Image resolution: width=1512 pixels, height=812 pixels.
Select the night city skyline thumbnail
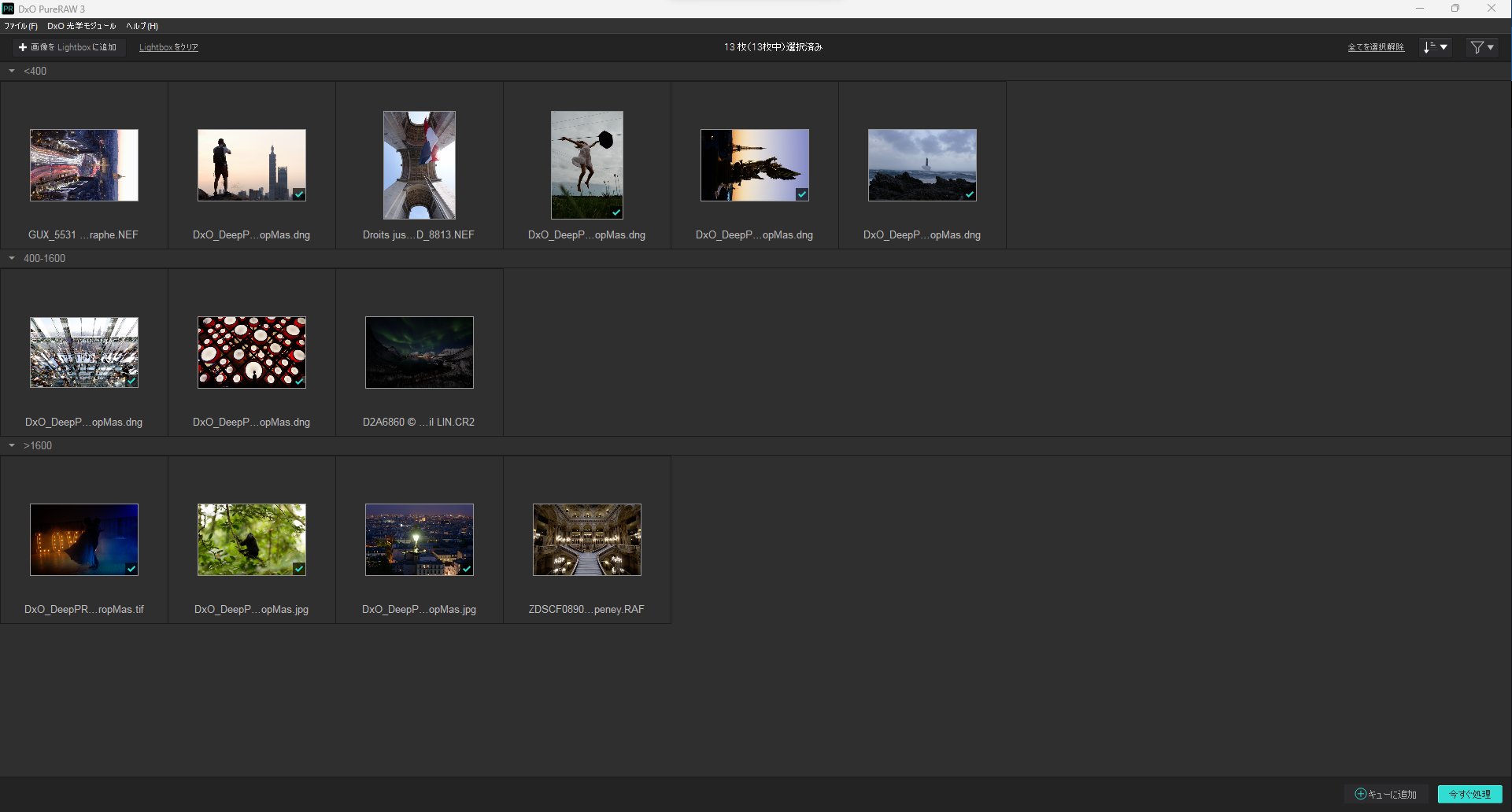click(x=420, y=540)
